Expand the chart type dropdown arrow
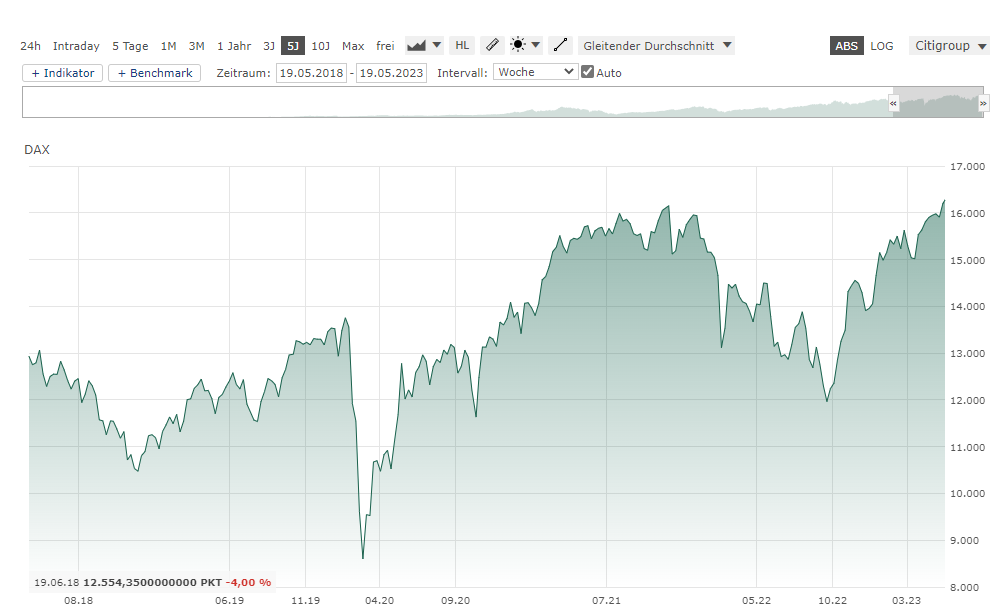This screenshot has height=608, width=994. [437, 45]
